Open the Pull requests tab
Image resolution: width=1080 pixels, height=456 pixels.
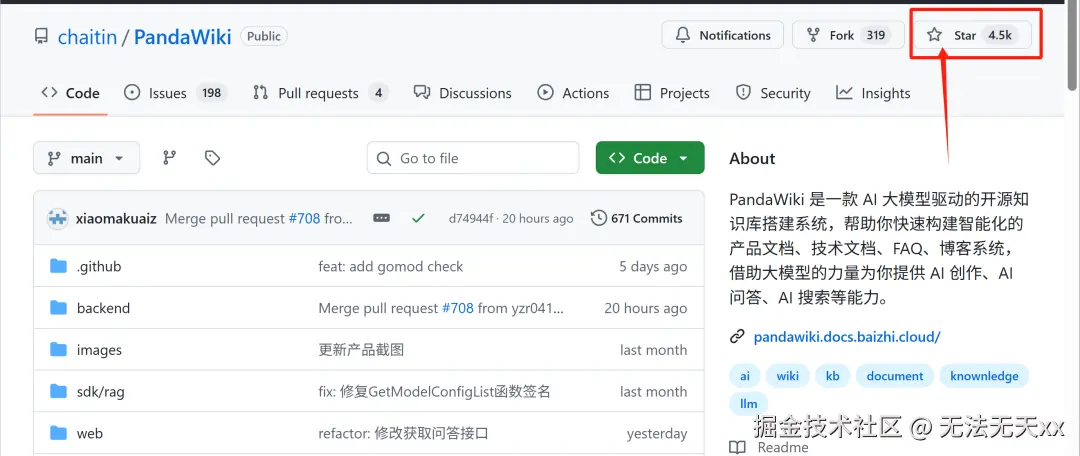319,93
